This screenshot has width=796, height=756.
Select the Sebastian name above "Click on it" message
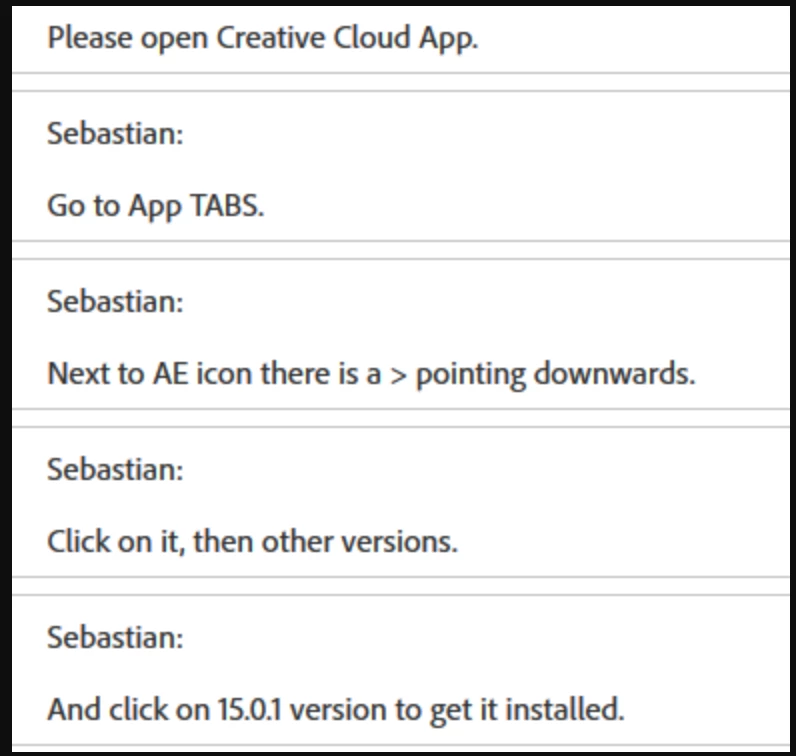coord(115,470)
